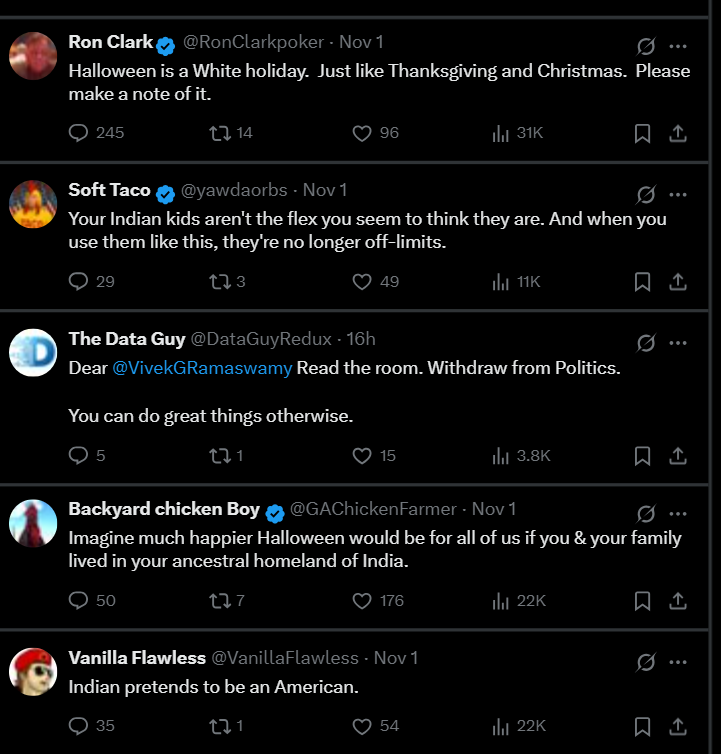Reply to the Vanilla Flawless tweet
Image resolution: width=721 pixels, height=754 pixels.
[x=79, y=726]
